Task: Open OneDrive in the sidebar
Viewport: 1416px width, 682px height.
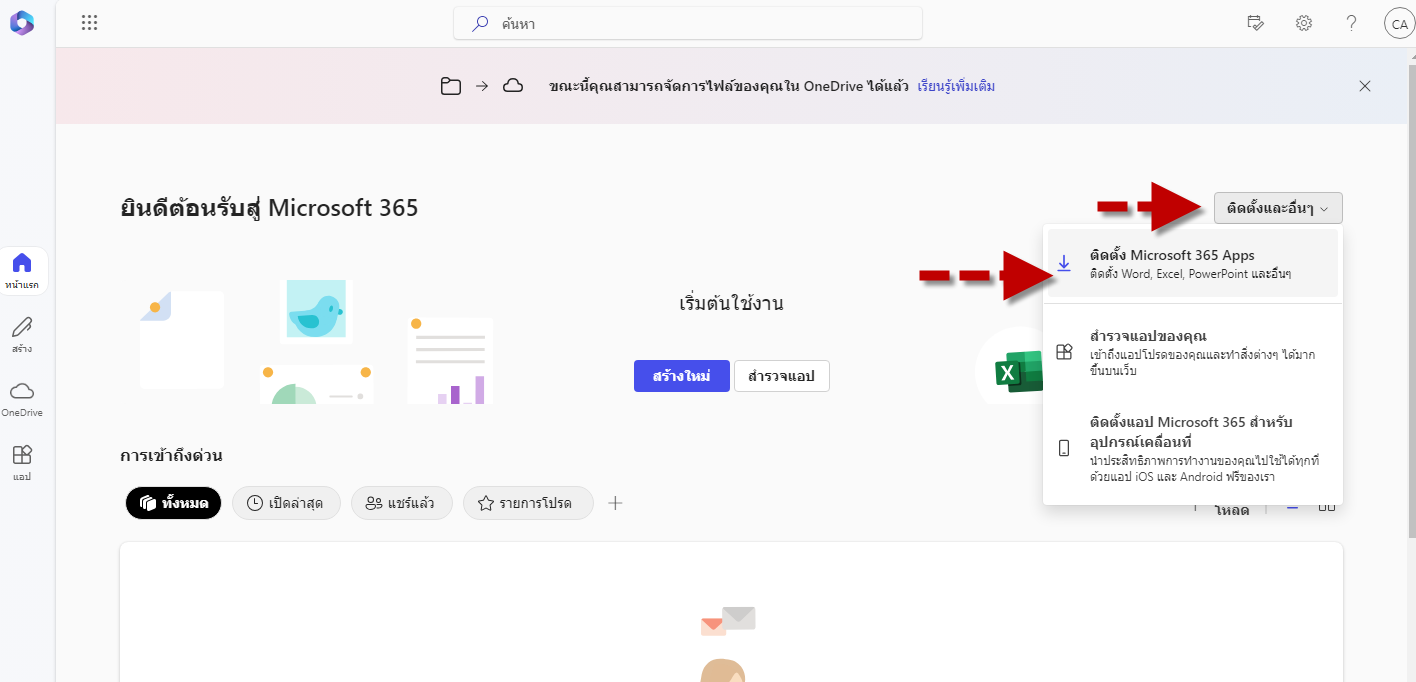Action: click(x=22, y=398)
